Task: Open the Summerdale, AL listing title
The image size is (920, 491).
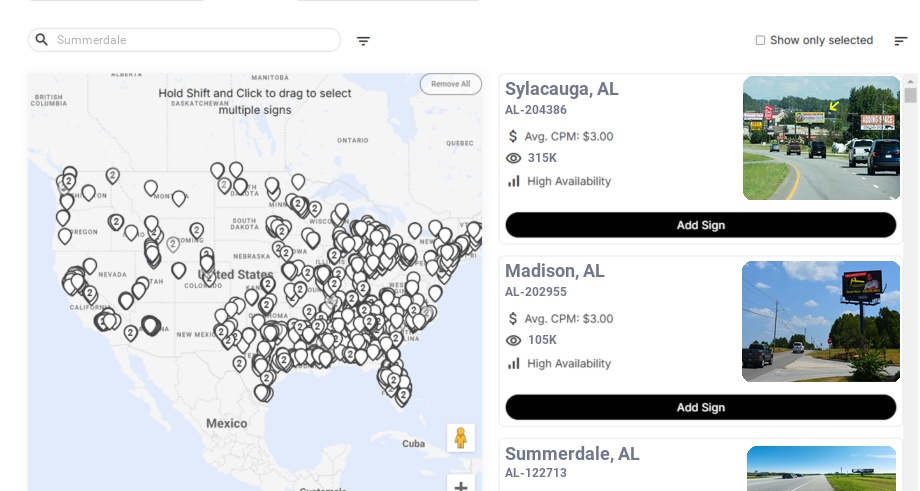Action: (x=572, y=454)
